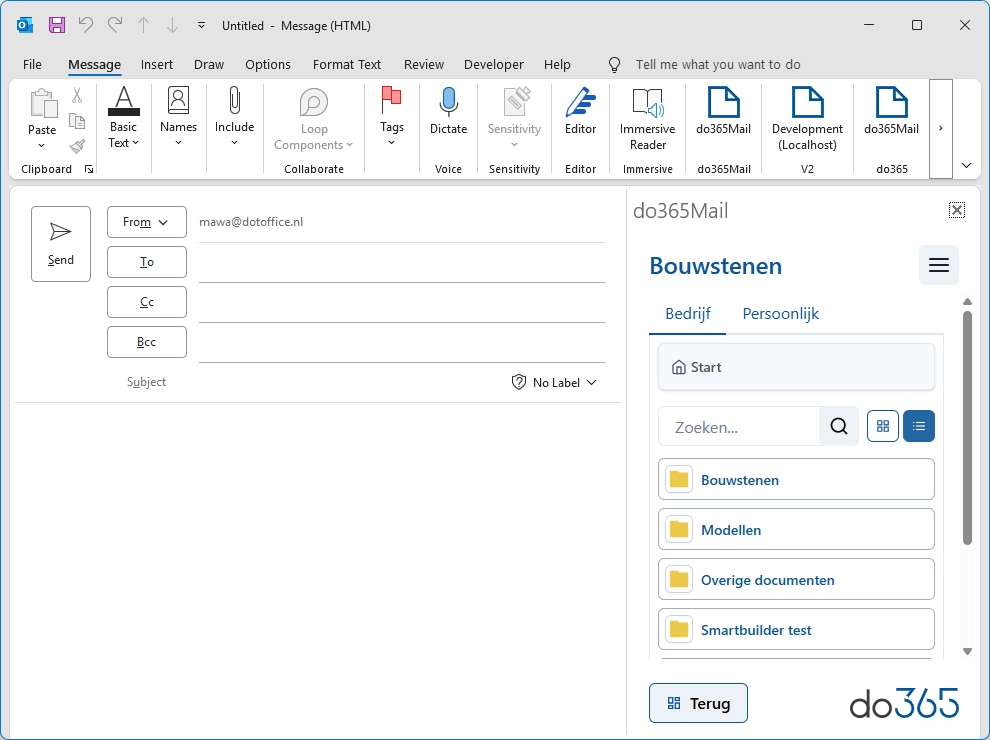Screen dimensions: 990x740
Task: Open the Include attachments menu
Action: [x=234, y=118]
